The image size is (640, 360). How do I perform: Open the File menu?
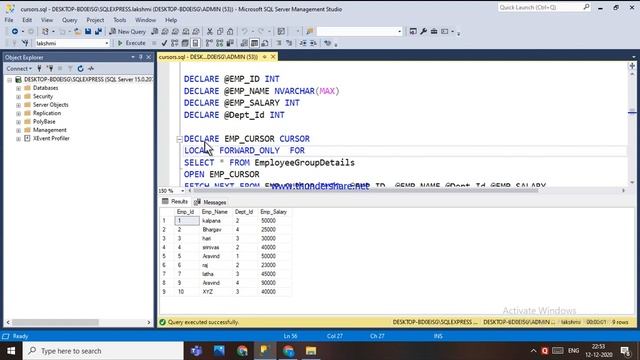point(9,20)
